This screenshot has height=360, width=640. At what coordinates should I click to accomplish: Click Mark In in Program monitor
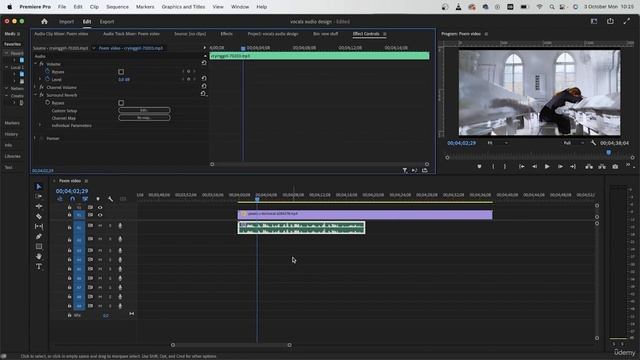tap(493, 167)
